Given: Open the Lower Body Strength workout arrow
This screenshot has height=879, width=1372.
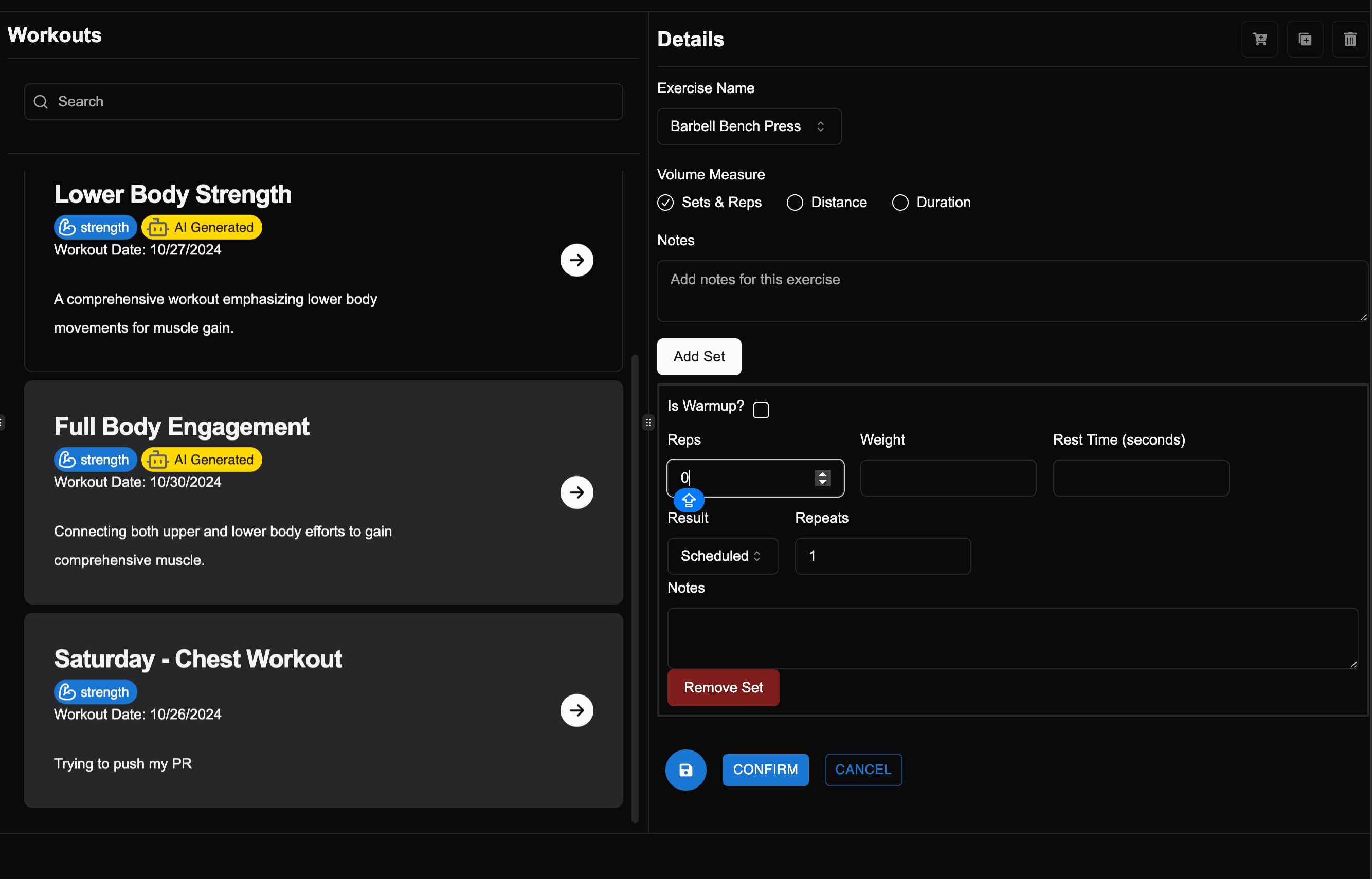Looking at the screenshot, I should coord(576,260).
